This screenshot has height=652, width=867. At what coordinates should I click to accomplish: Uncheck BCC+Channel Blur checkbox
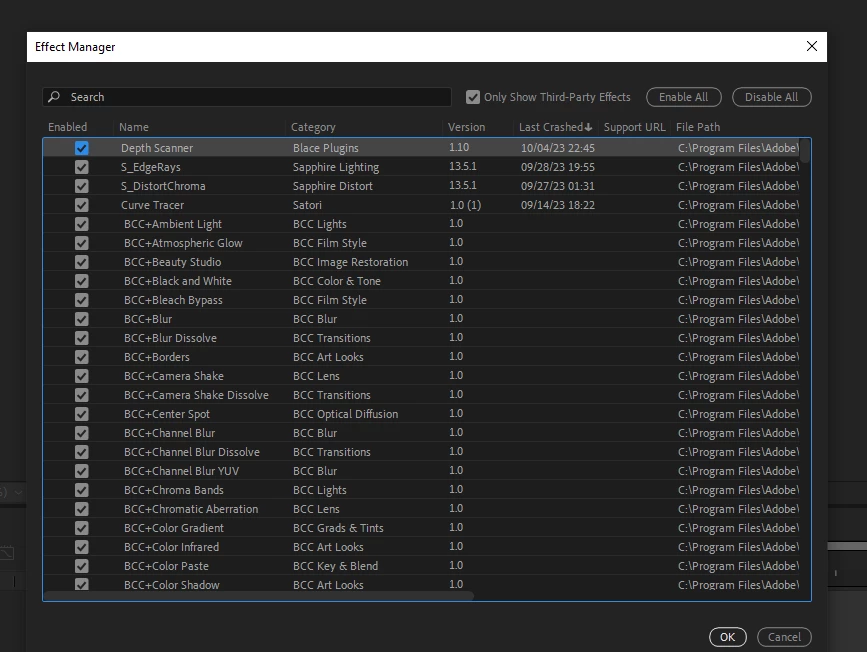click(82, 433)
